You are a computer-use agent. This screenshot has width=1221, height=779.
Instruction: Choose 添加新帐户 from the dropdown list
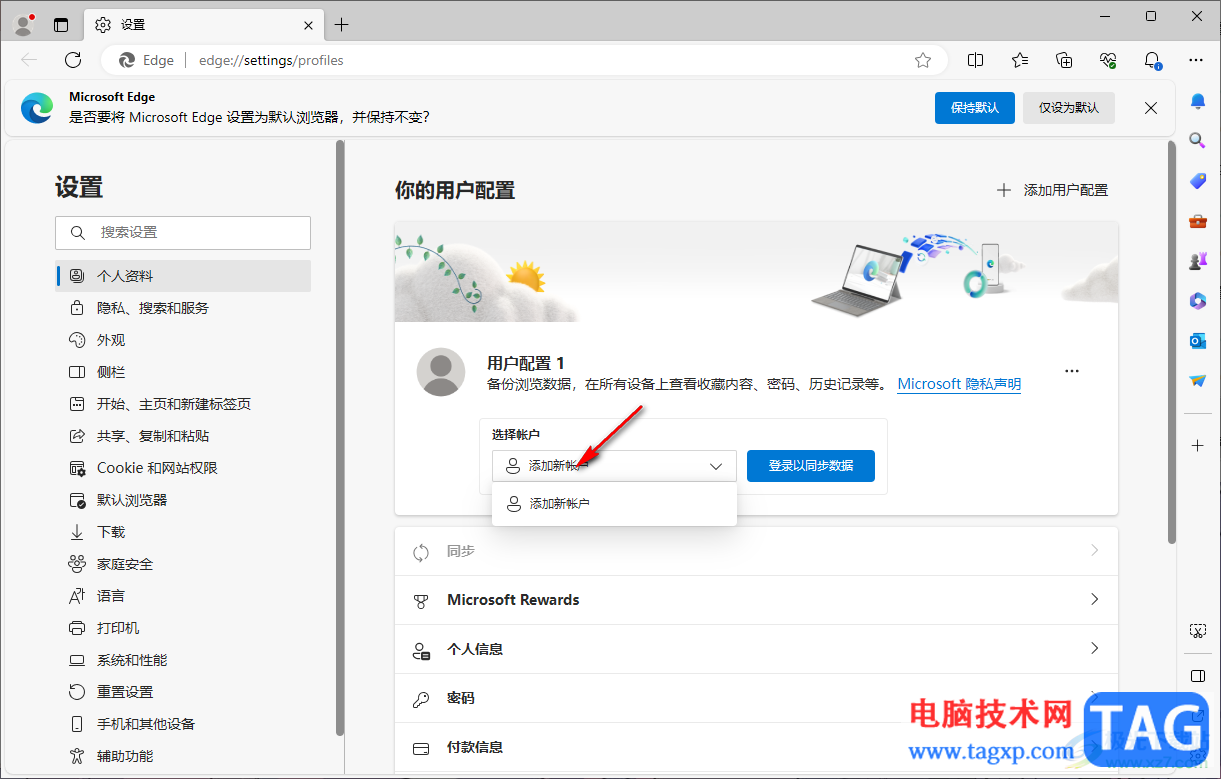coord(614,504)
